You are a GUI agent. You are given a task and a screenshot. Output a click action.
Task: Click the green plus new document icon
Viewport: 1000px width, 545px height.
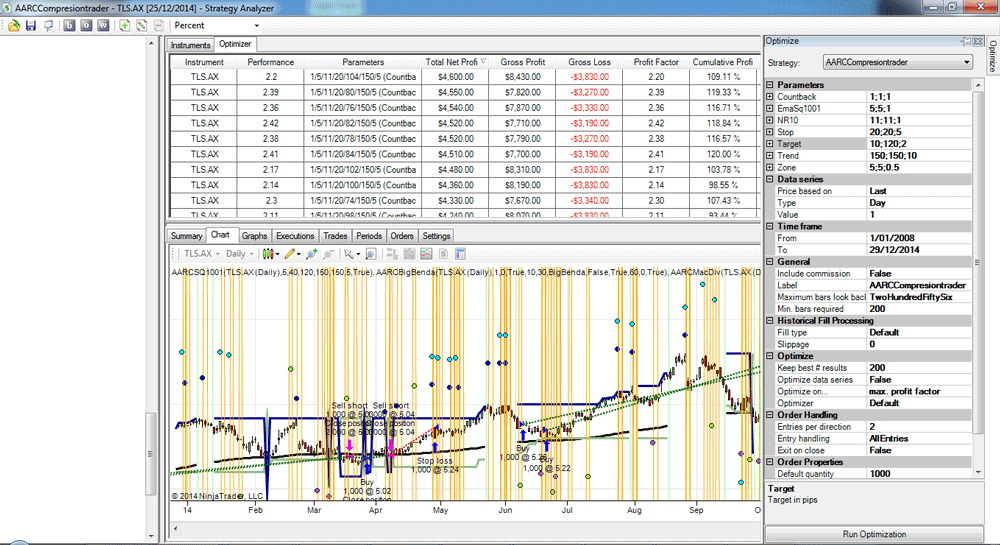124,25
